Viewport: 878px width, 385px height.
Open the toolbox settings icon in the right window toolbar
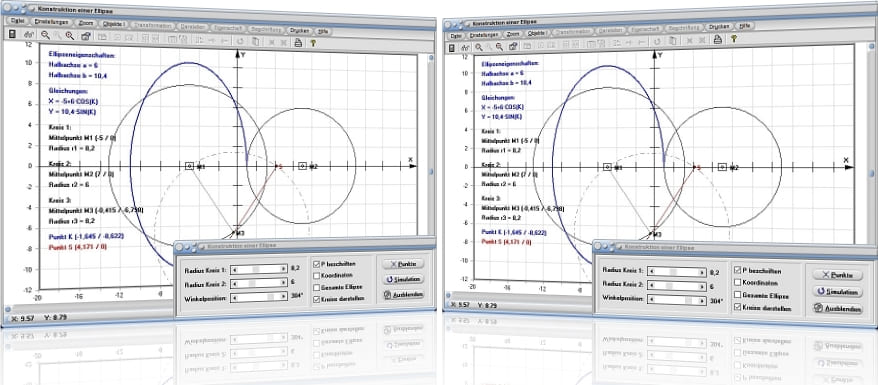tap(513, 46)
